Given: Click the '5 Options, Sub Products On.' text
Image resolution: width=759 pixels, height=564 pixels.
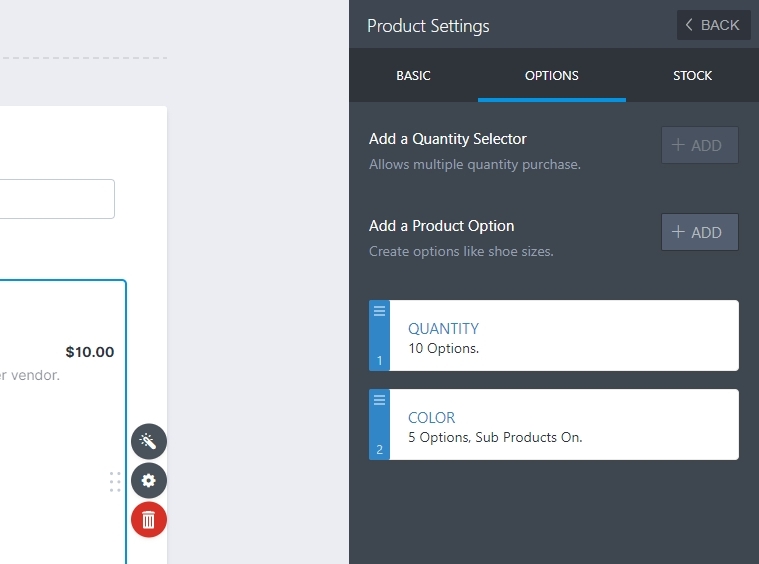Looking at the screenshot, I should [495, 437].
